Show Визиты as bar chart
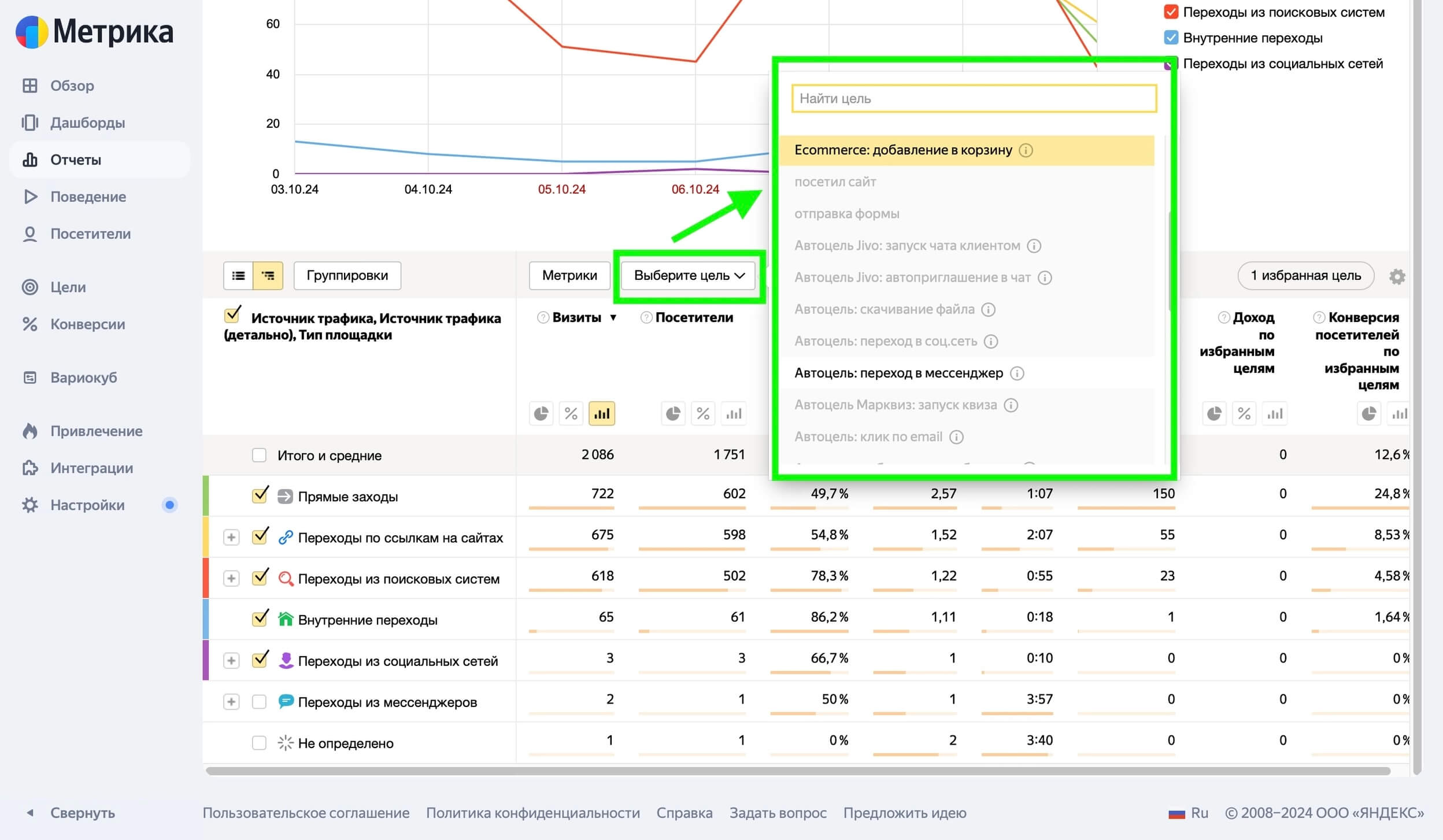This screenshot has height=840, width=1443. (602, 413)
